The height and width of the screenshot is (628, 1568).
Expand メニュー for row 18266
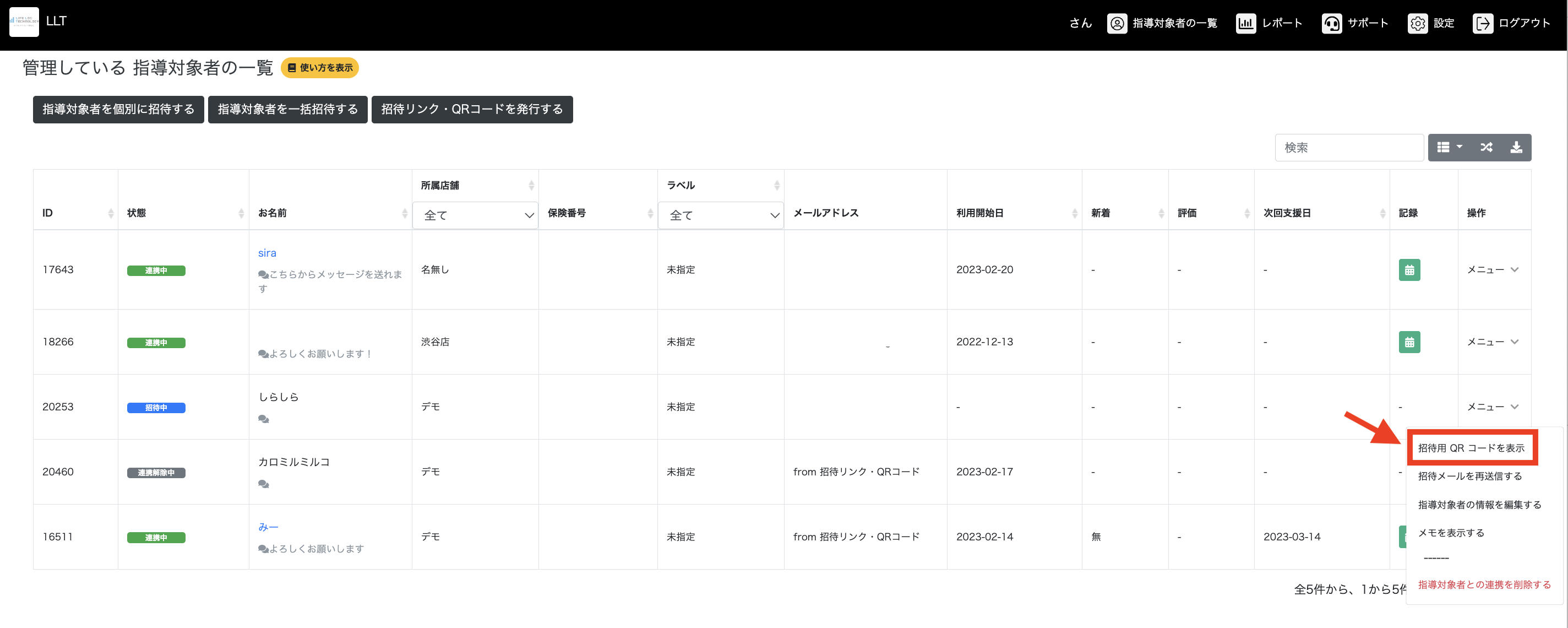(1493, 342)
